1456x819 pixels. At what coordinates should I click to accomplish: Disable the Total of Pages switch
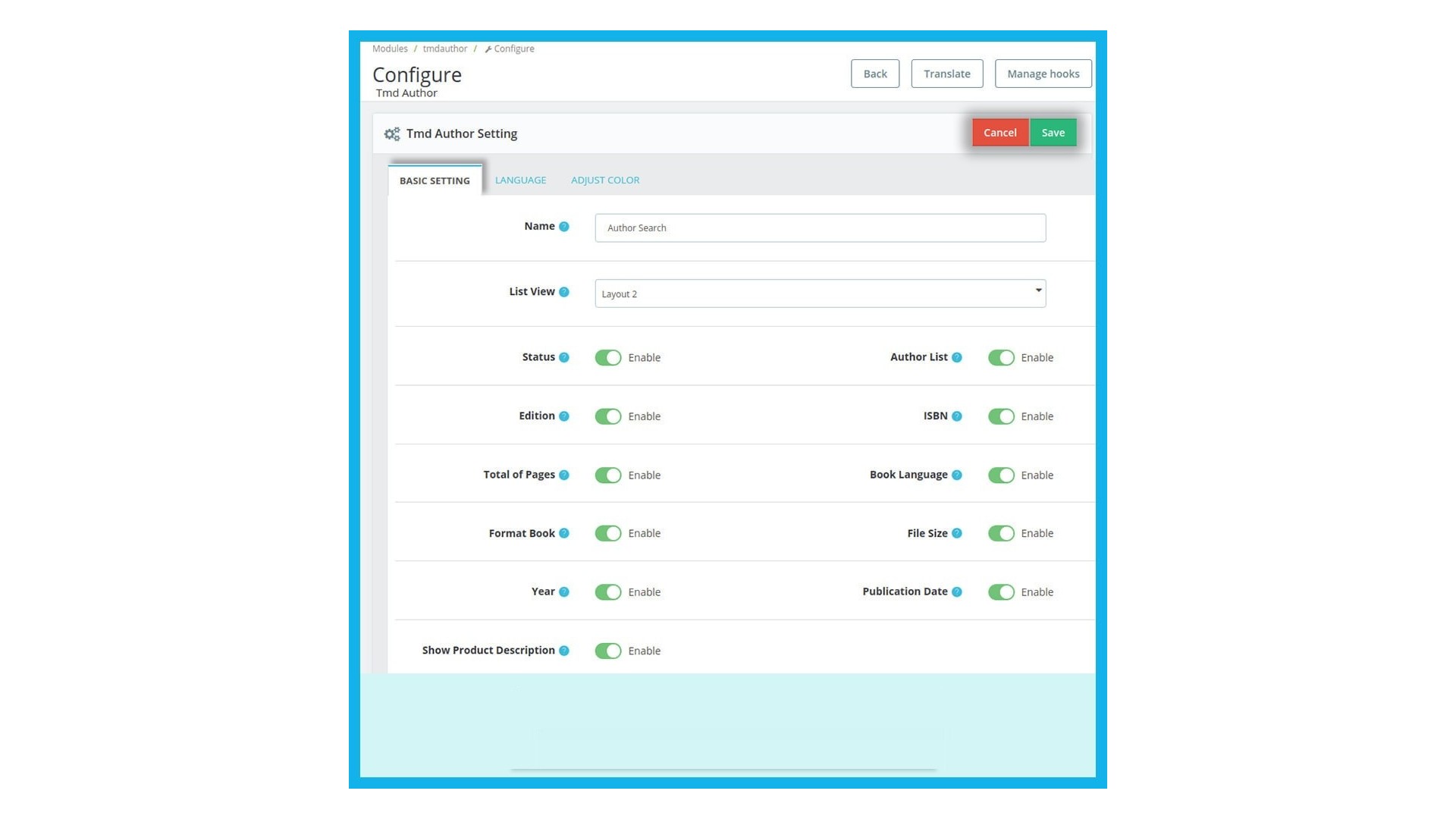607,475
